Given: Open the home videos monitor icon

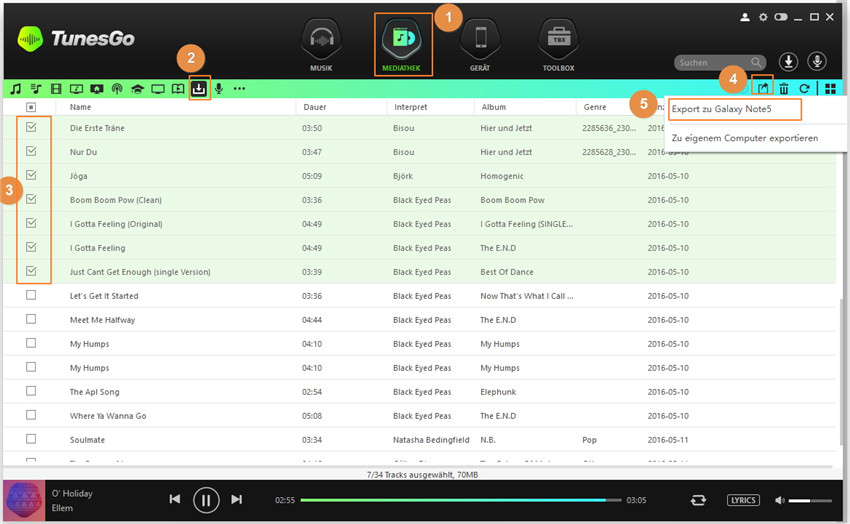Looking at the screenshot, I should point(96,89).
